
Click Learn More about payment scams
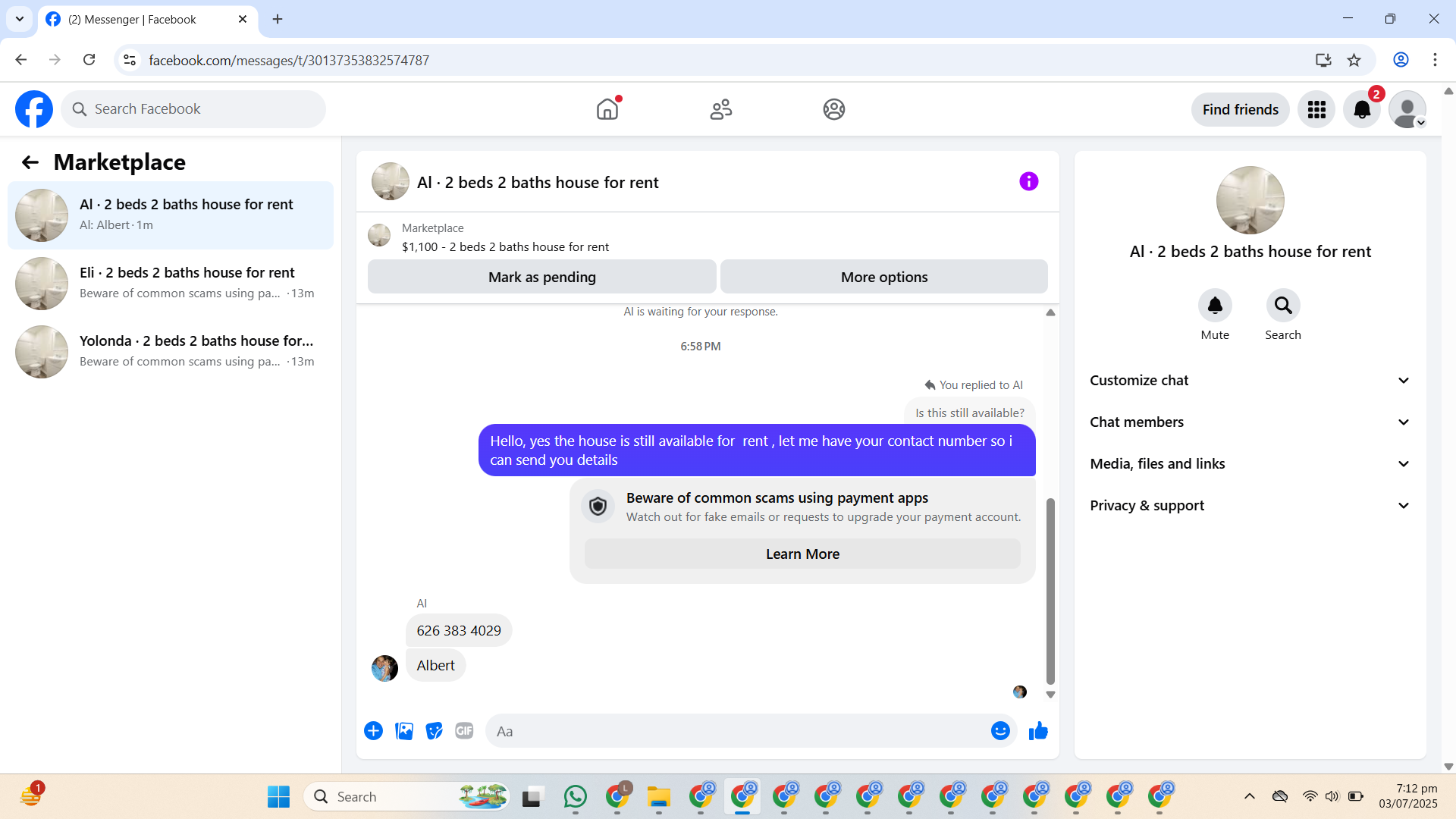pos(802,554)
